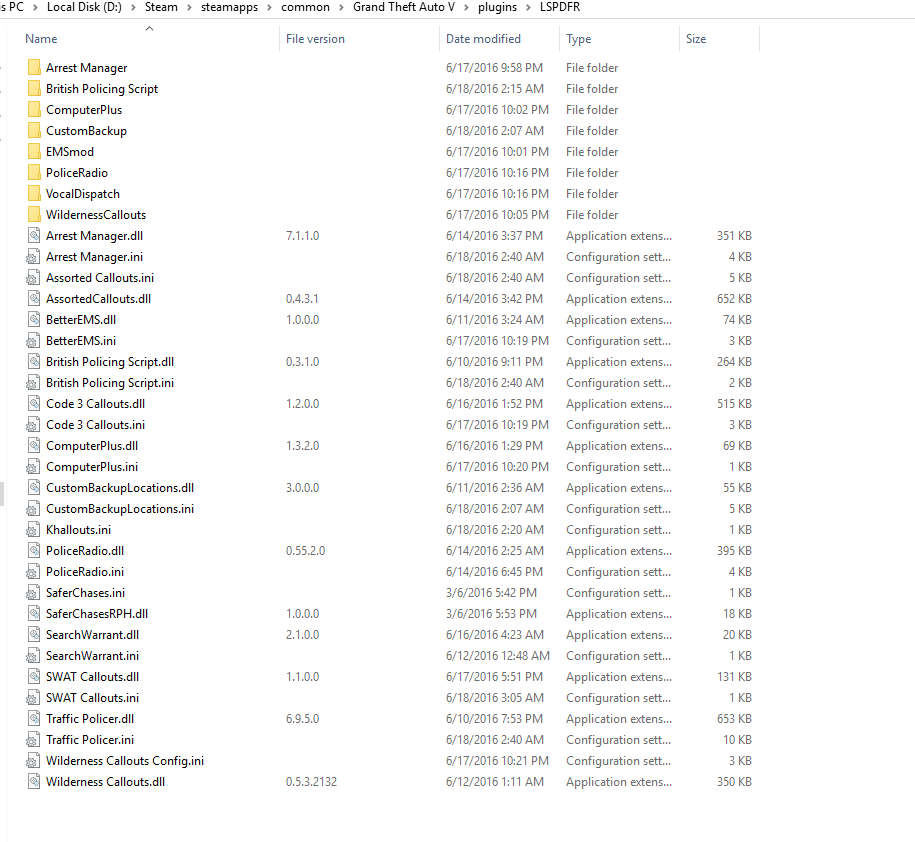Open the chevron after Grand Theft Auto V

[467, 8]
